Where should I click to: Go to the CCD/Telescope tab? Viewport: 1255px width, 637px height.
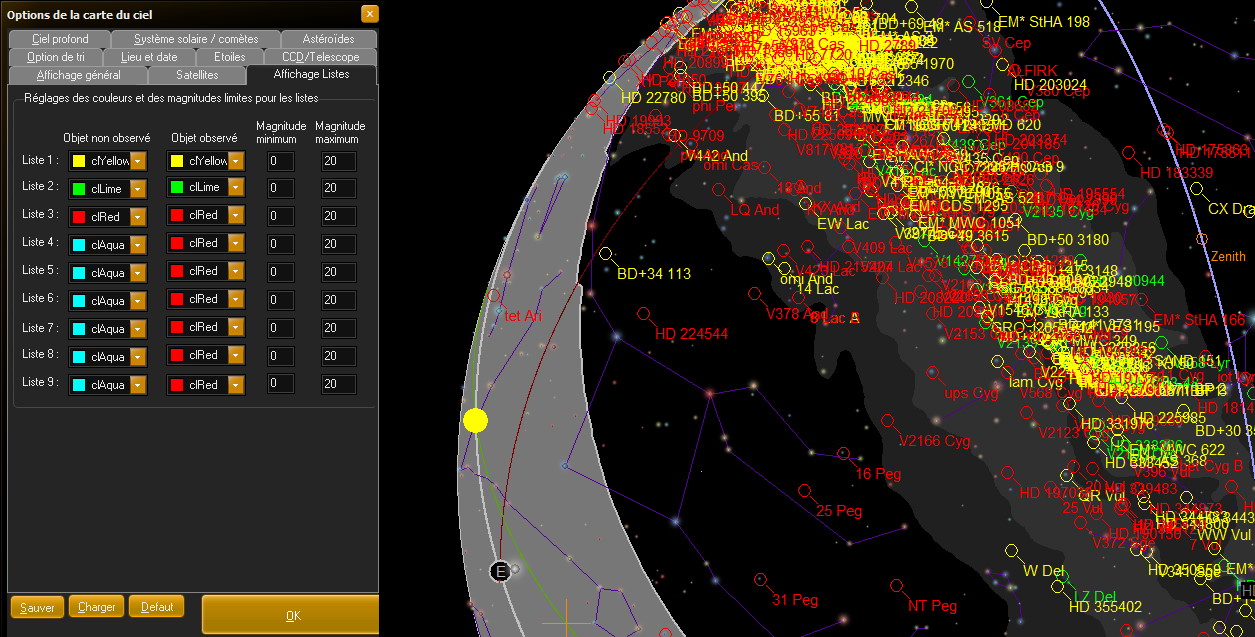pyautogui.click(x=320, y=57)
